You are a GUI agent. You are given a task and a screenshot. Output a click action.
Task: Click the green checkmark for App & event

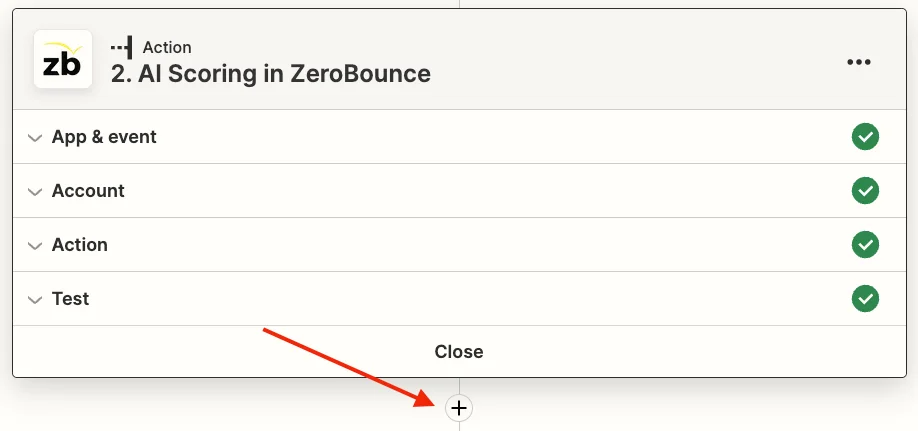tap(865, 137)
